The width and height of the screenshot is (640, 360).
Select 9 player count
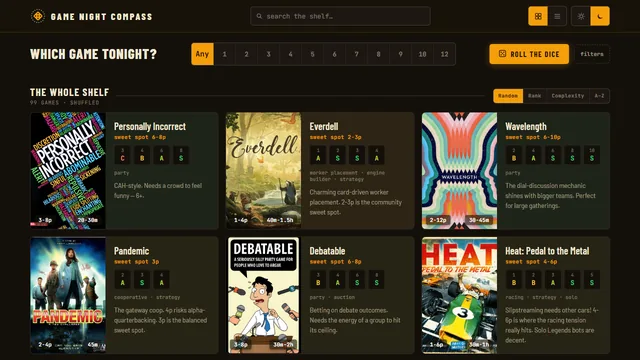[x=400, y=54]
